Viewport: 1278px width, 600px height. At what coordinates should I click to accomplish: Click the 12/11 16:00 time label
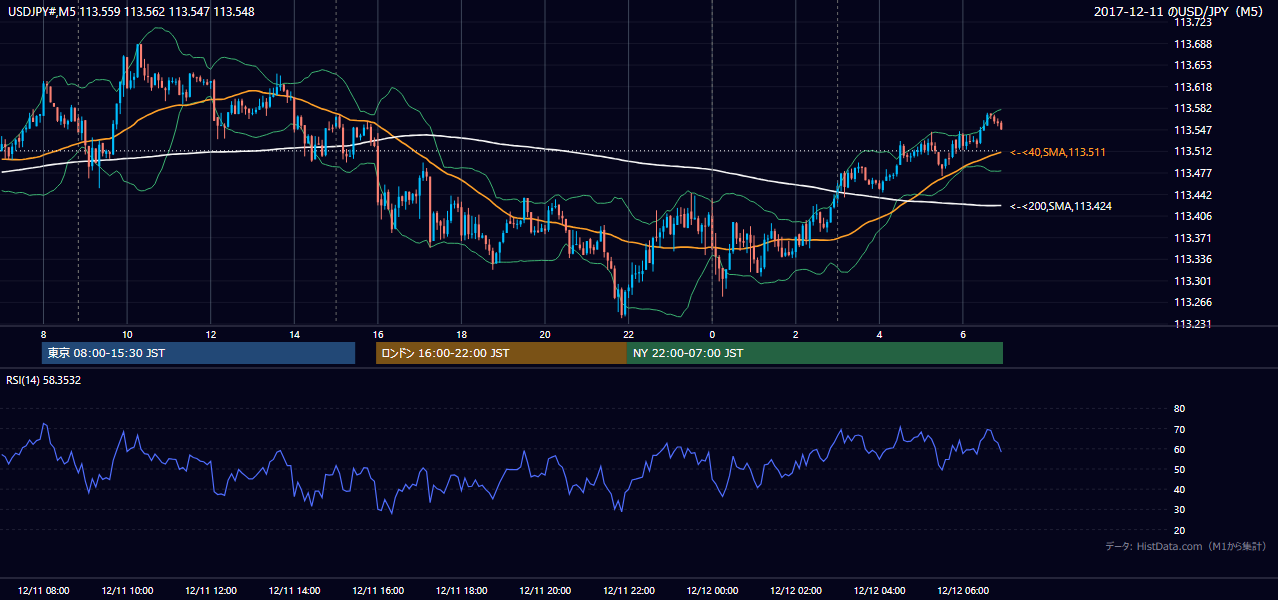coord(377,591)
